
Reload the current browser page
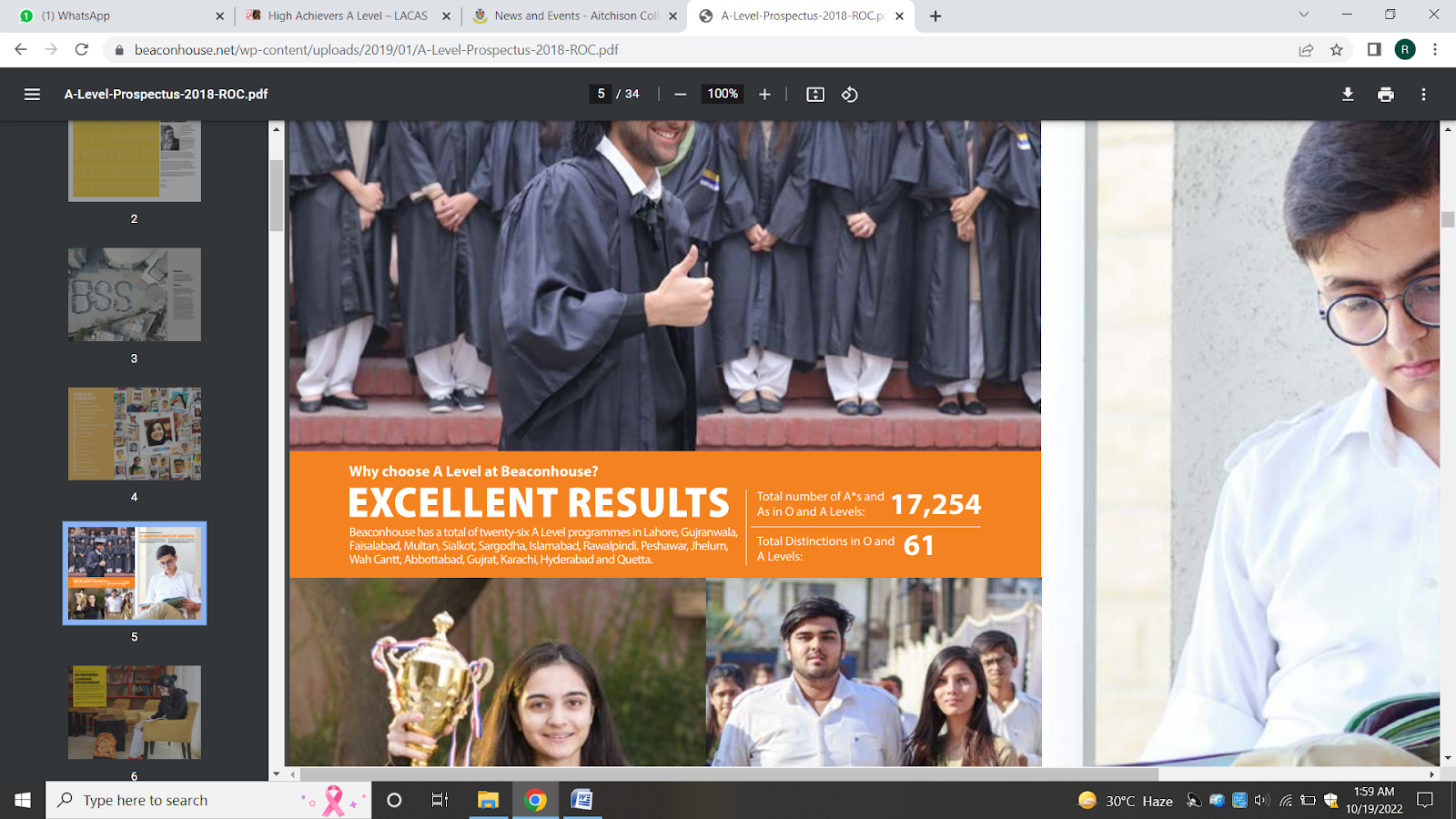click(x=82, y=49)
